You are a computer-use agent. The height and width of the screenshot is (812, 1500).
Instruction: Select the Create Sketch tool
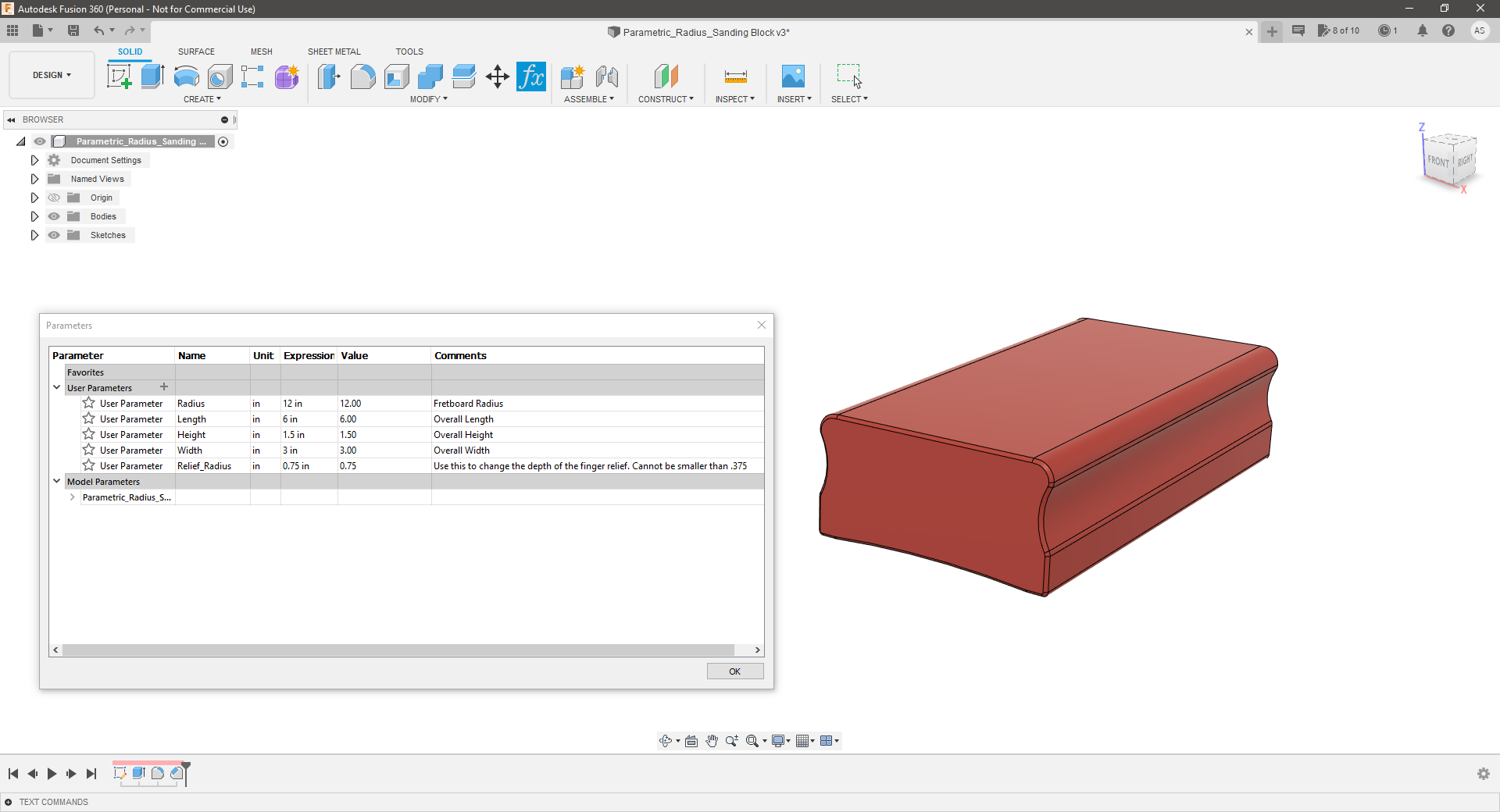click(119, 77)
